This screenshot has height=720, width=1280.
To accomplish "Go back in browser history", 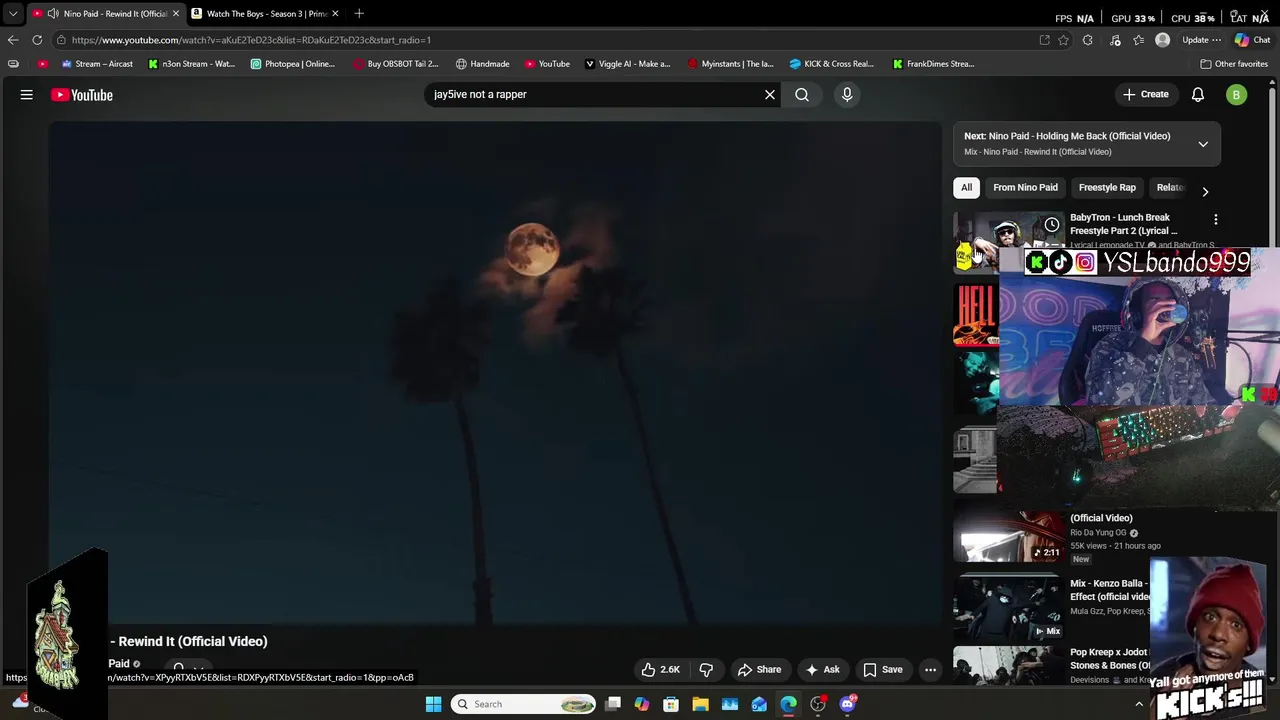I will click(13, 40).
